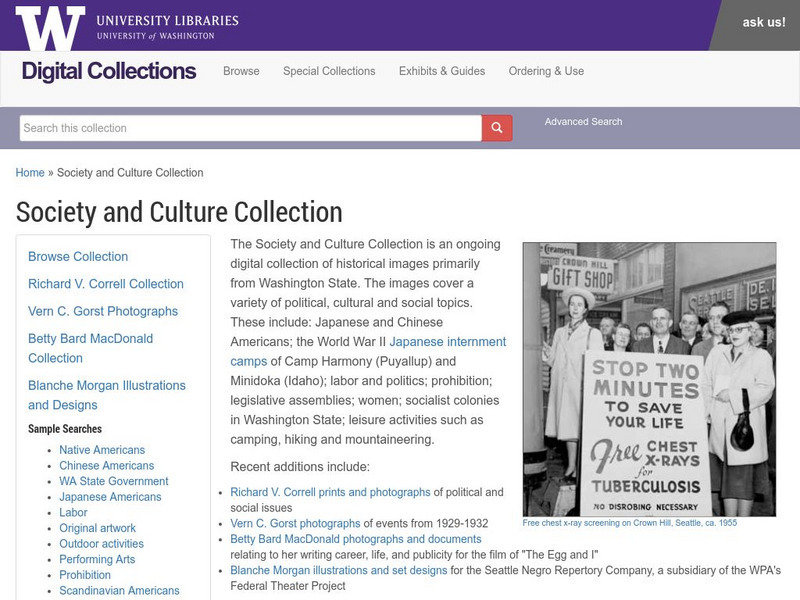
Task: Click the chest x-ray screening photo
Action: tap(649, 380)
